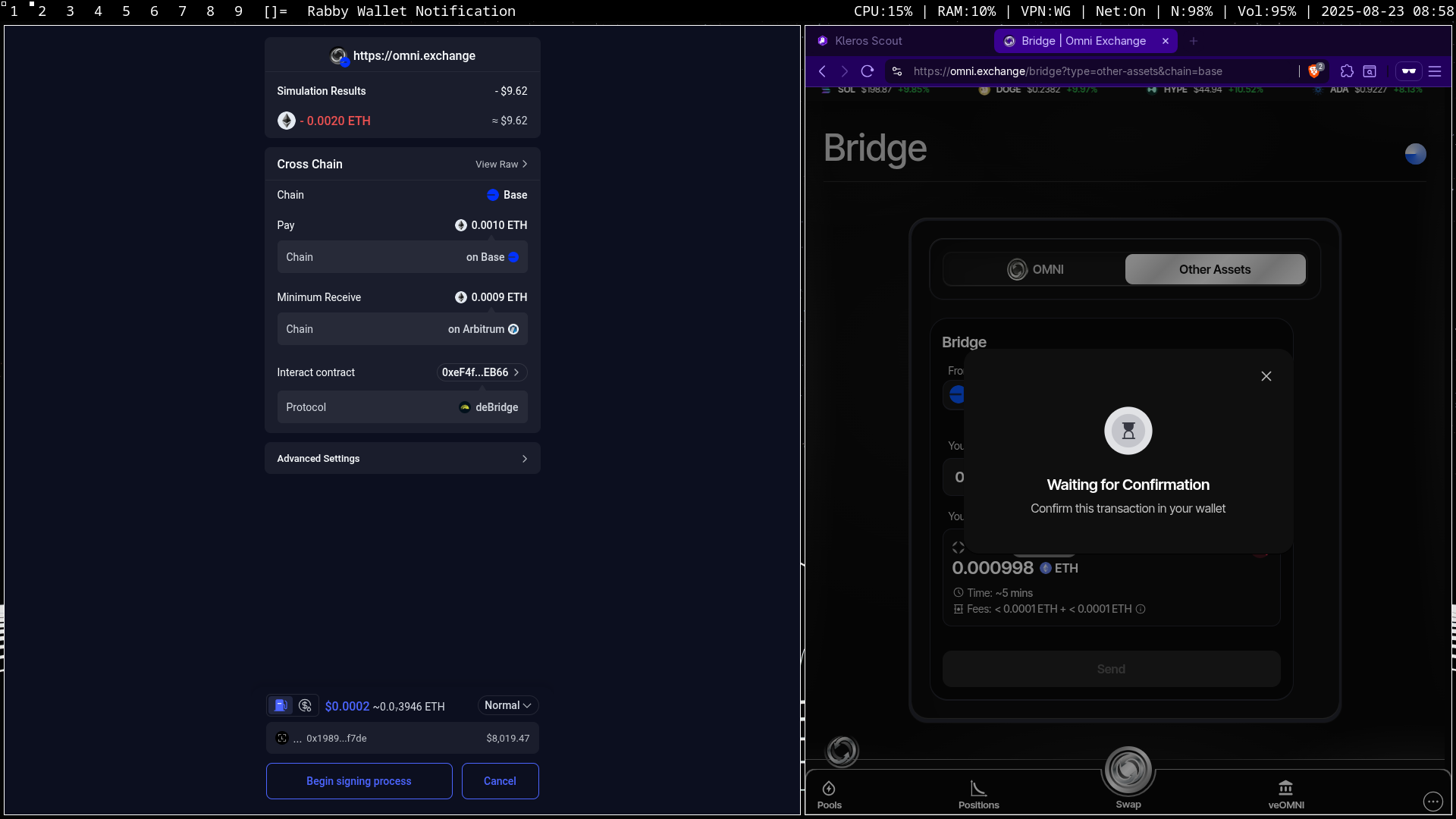Click the Arbitrum chain icon

coord(513,329)
